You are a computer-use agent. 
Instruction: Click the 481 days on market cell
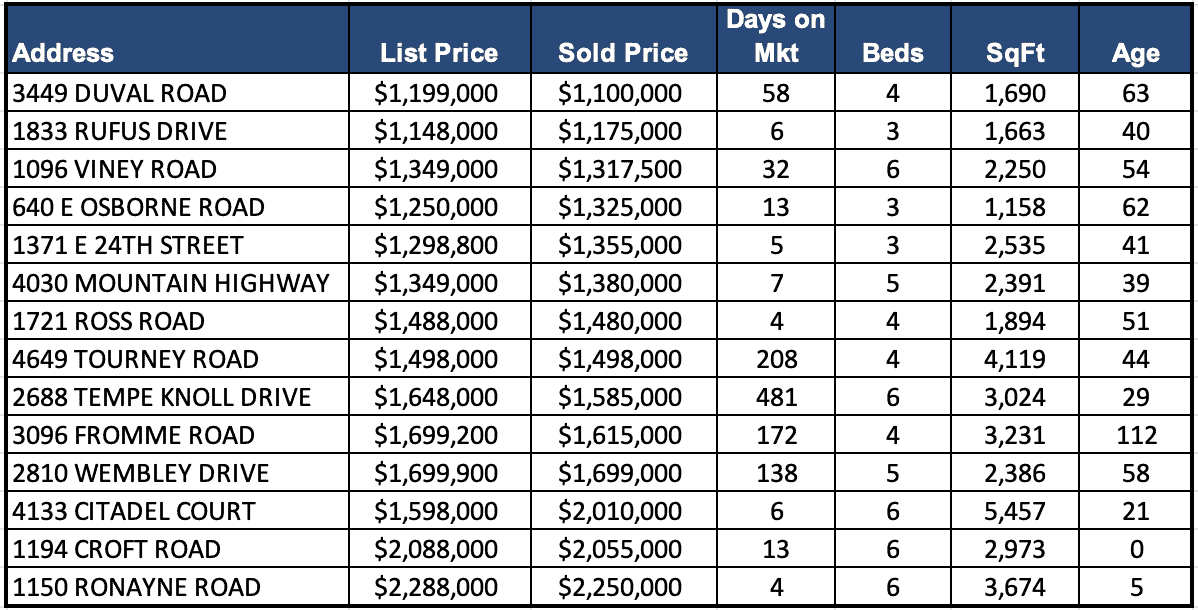click(x=775, y=398)
